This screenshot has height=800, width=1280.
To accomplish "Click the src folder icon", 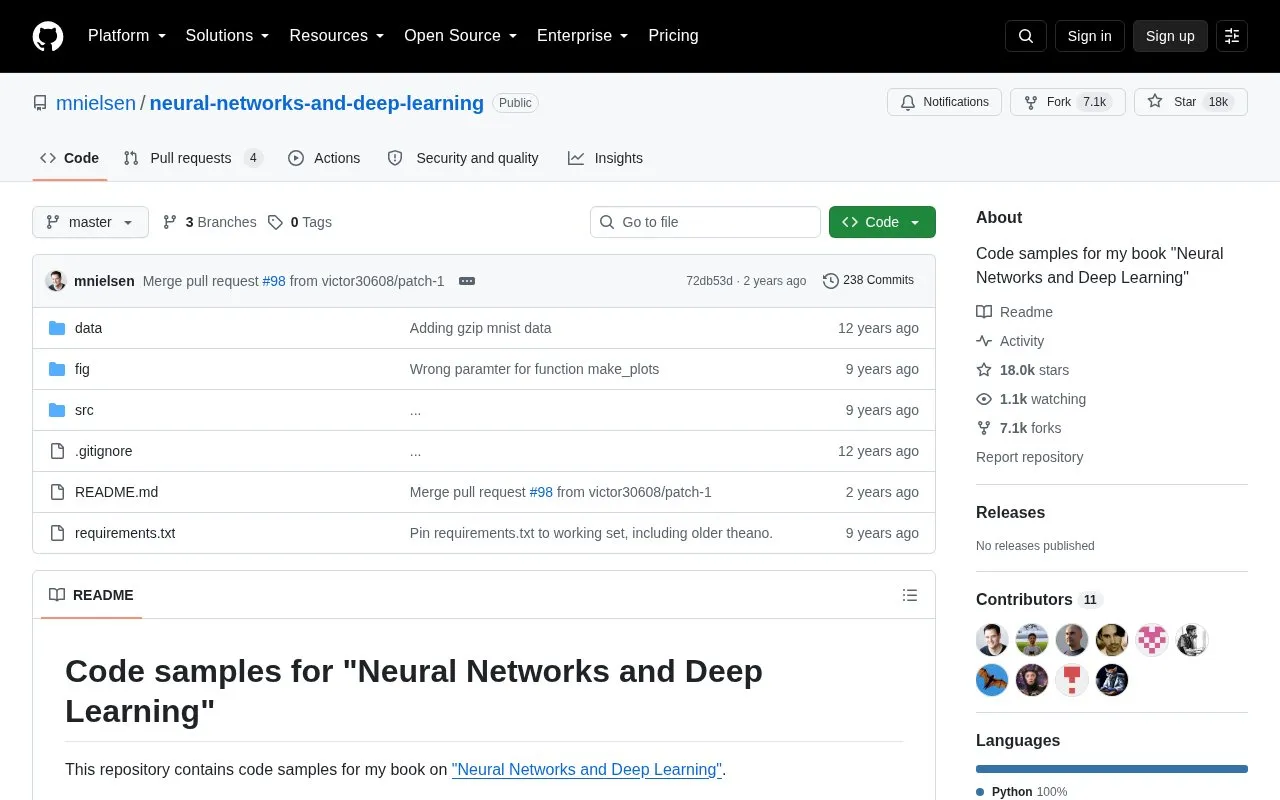I will tap(57, 410).
